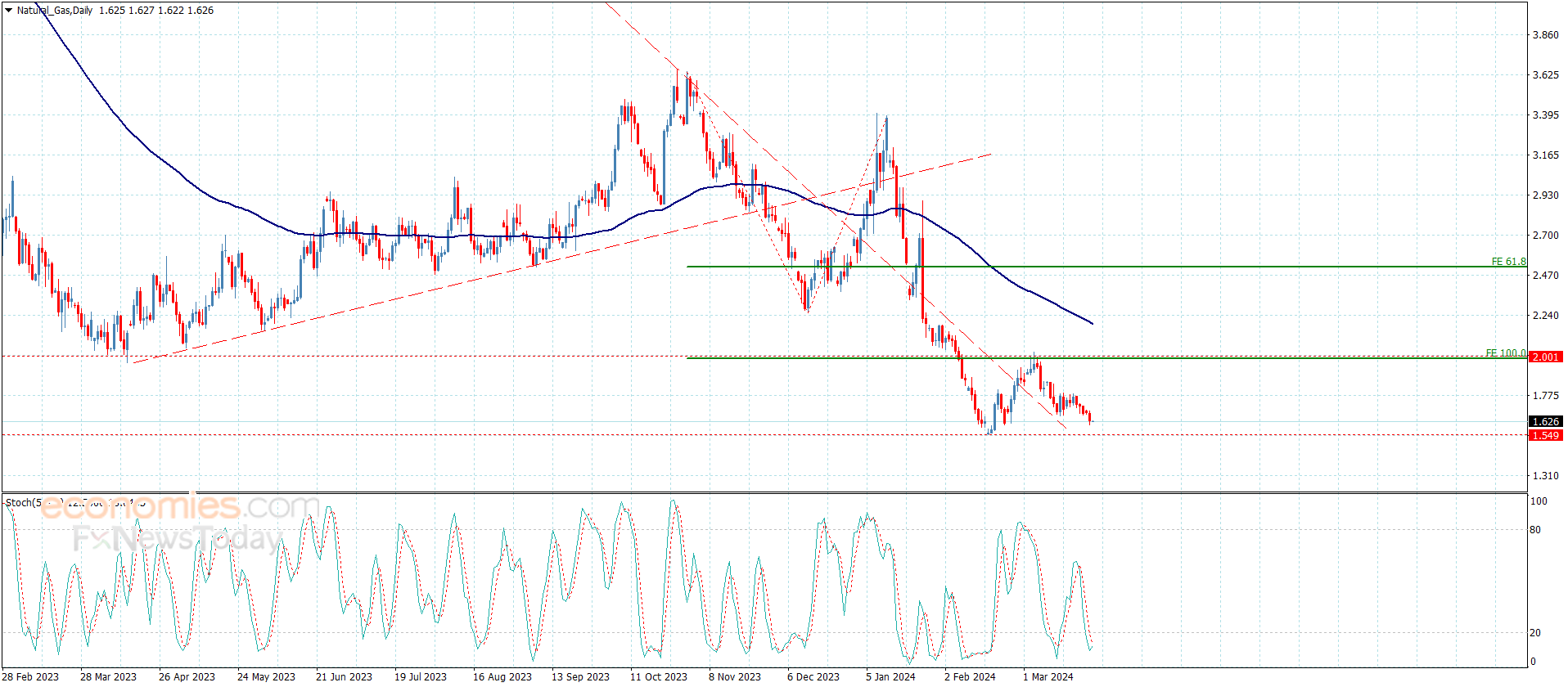Image resolution: width=1568 pixels, height=687 pixels.
Task: Click the 3.625 price axis label
Action: [1545, 75]
